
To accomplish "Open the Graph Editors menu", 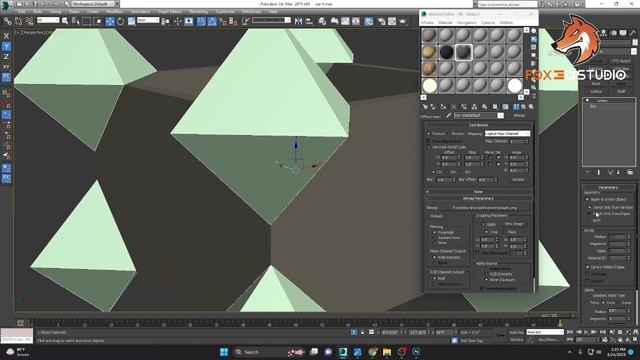I will pyautogui.click(x=170, y=12).
